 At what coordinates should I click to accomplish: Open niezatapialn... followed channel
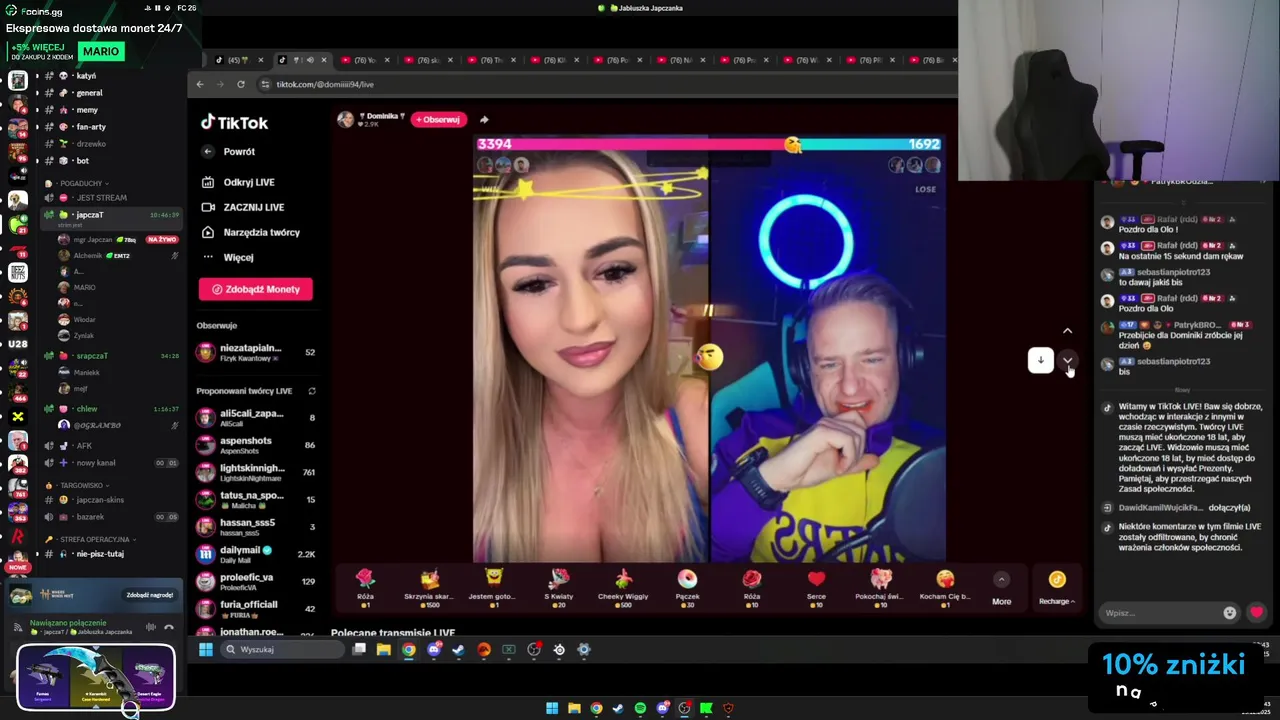(256, 352)
